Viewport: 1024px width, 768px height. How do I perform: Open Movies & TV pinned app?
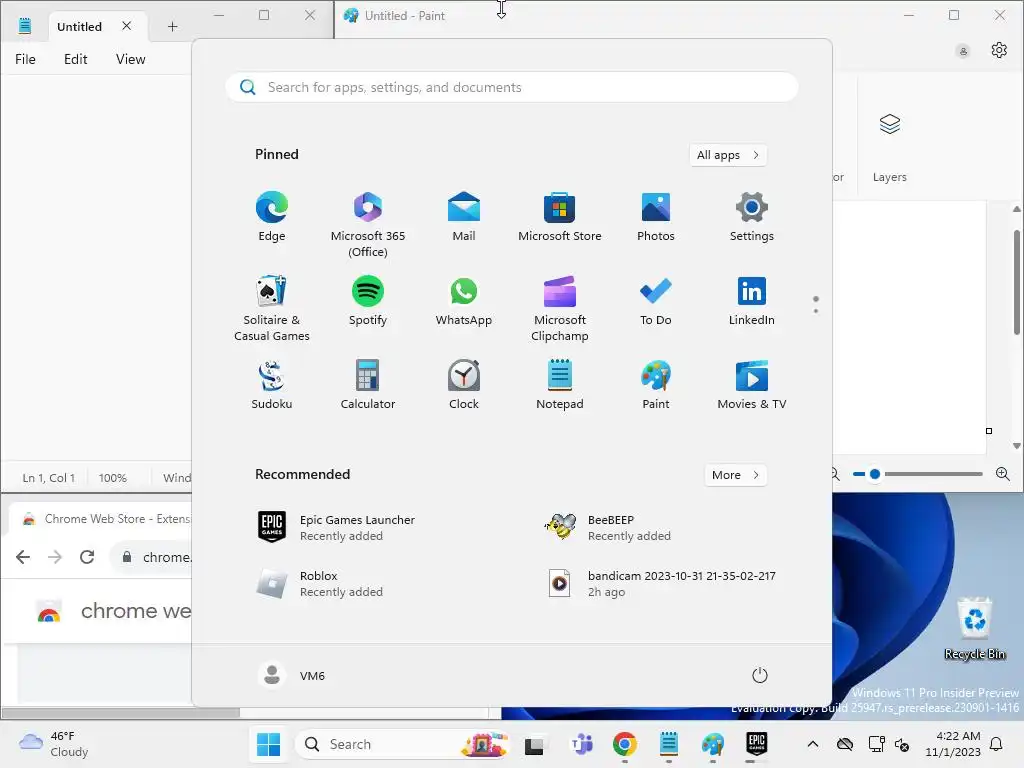(x=752, y=385)
